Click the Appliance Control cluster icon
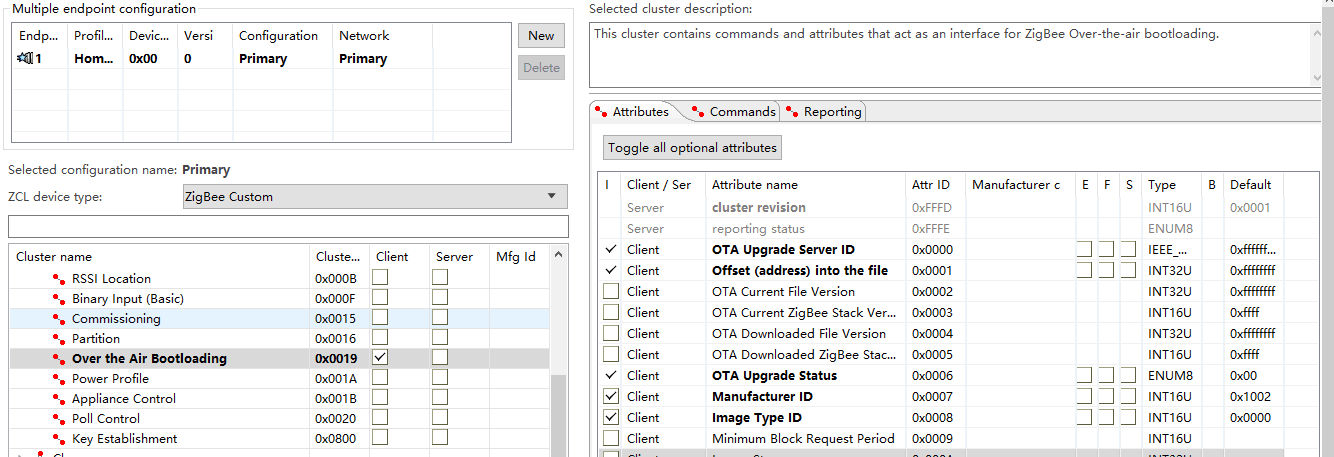Image resolution: width=1334 pixels, height=457 pixels. [59, 399]
